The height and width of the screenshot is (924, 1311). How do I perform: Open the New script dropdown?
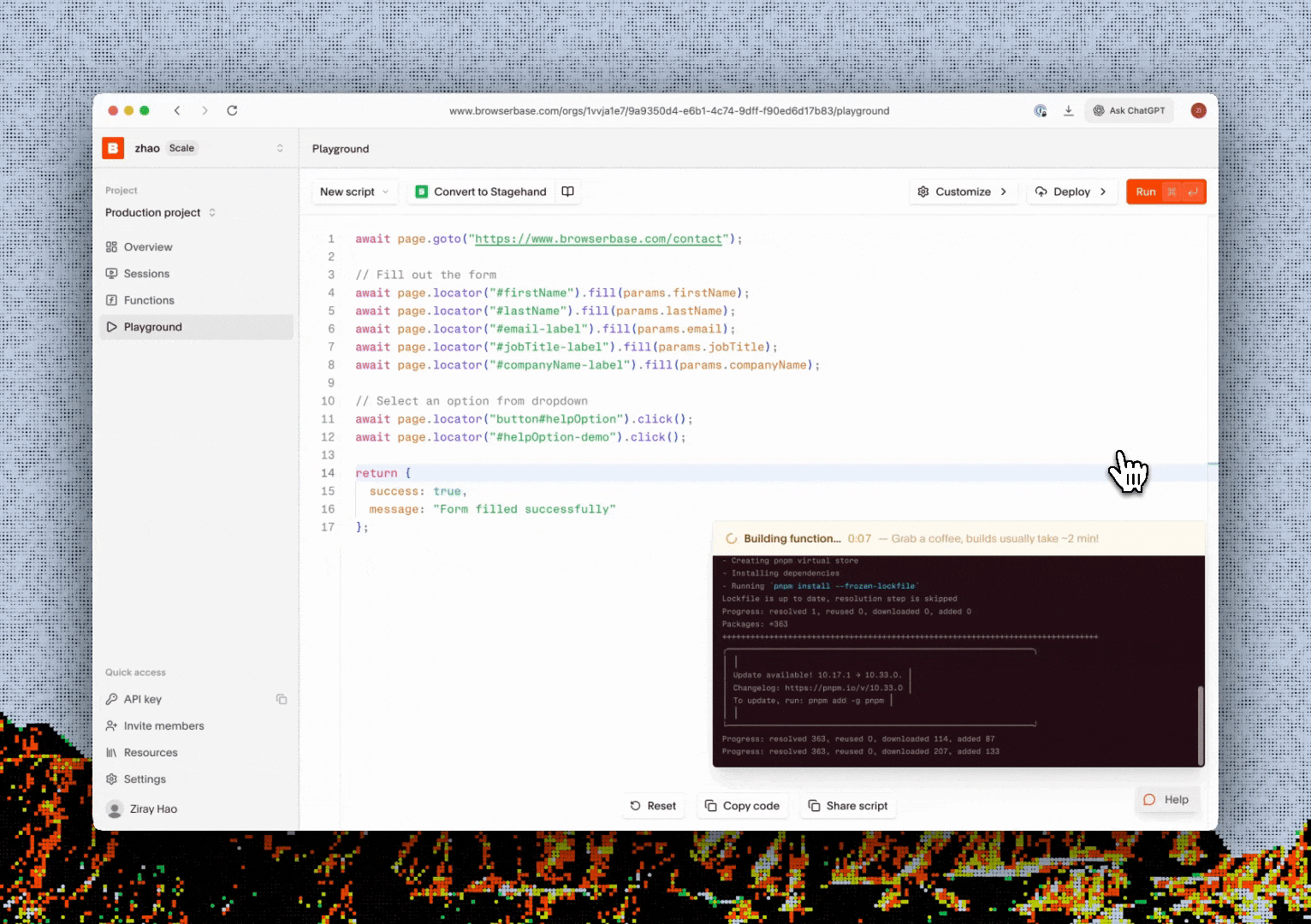click(354, 192)
